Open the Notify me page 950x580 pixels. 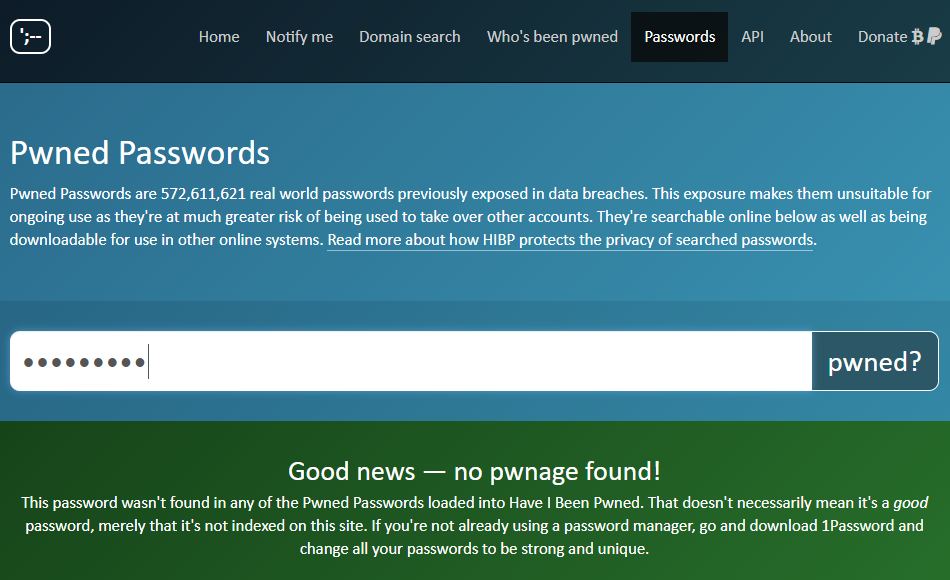click(x=299, y=37)
